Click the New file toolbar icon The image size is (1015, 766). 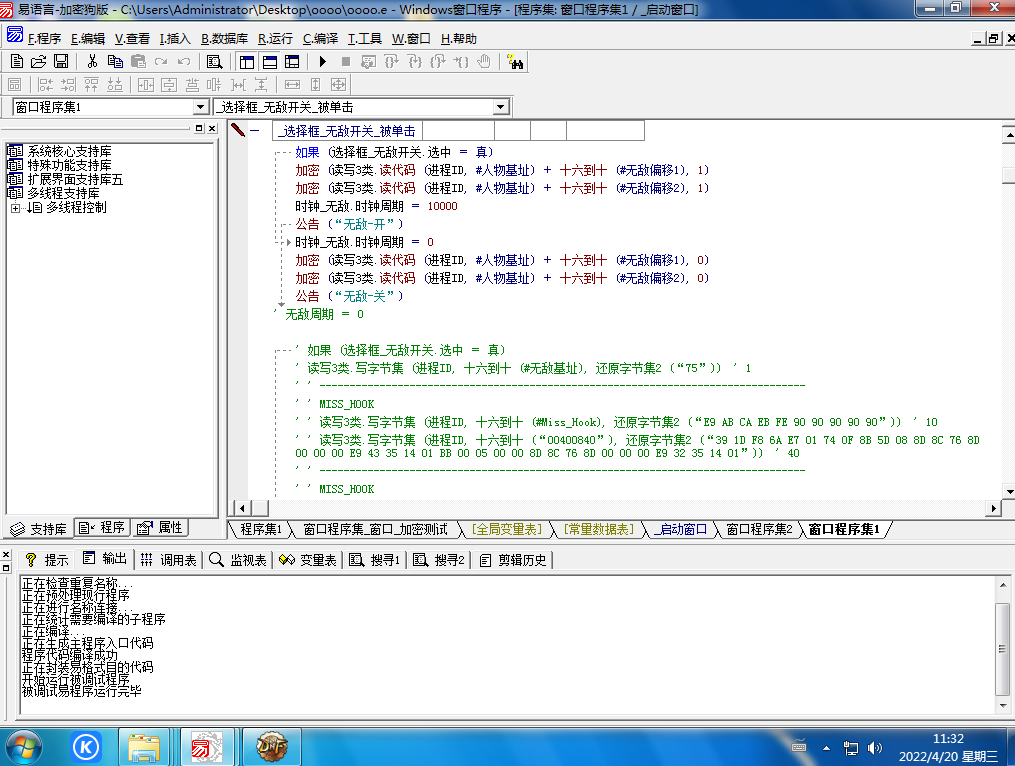(x=15, y=62)
